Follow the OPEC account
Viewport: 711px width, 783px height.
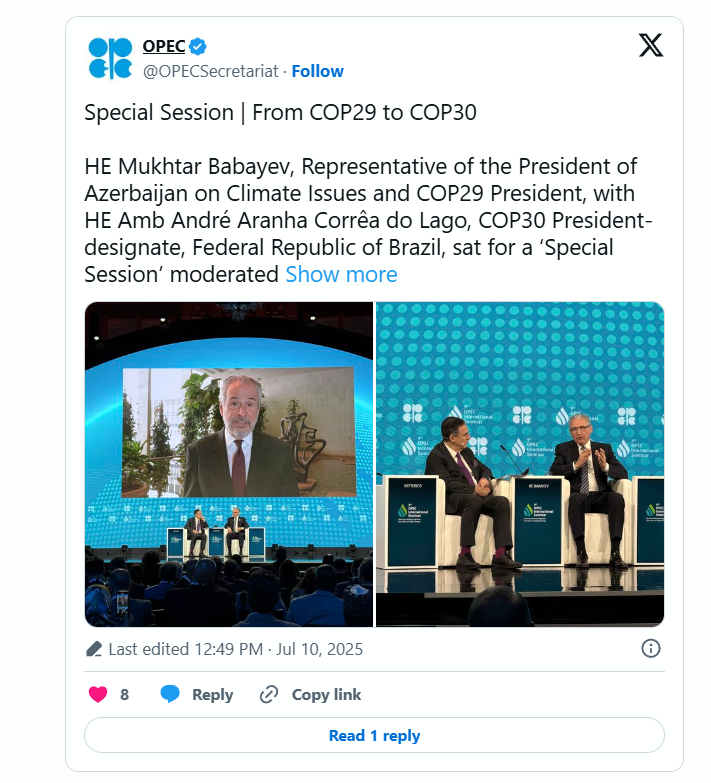pyautogui.click(x=317, y=71)
